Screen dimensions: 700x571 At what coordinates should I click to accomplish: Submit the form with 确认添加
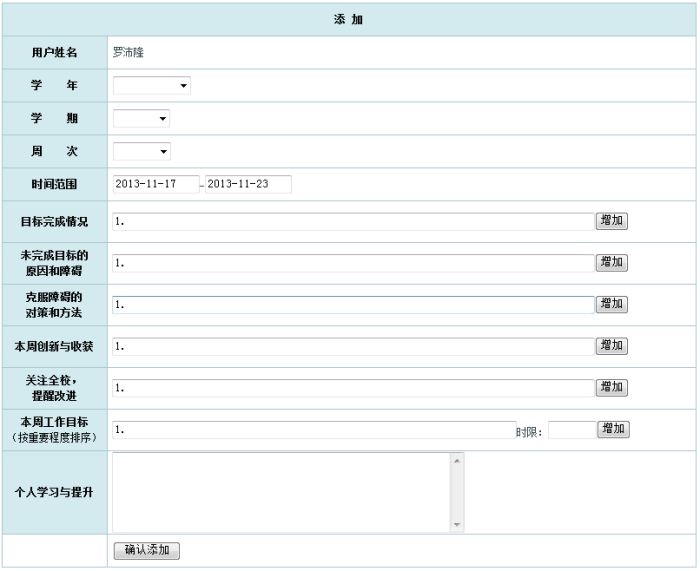pyautogui.click(x=146, y=550)
